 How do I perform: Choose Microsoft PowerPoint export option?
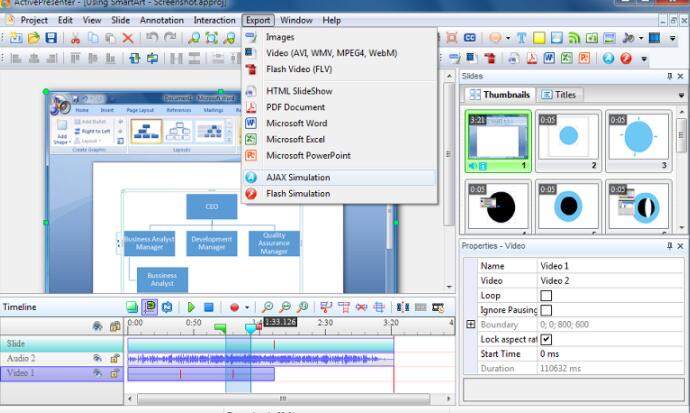click(x=340, y=155)
